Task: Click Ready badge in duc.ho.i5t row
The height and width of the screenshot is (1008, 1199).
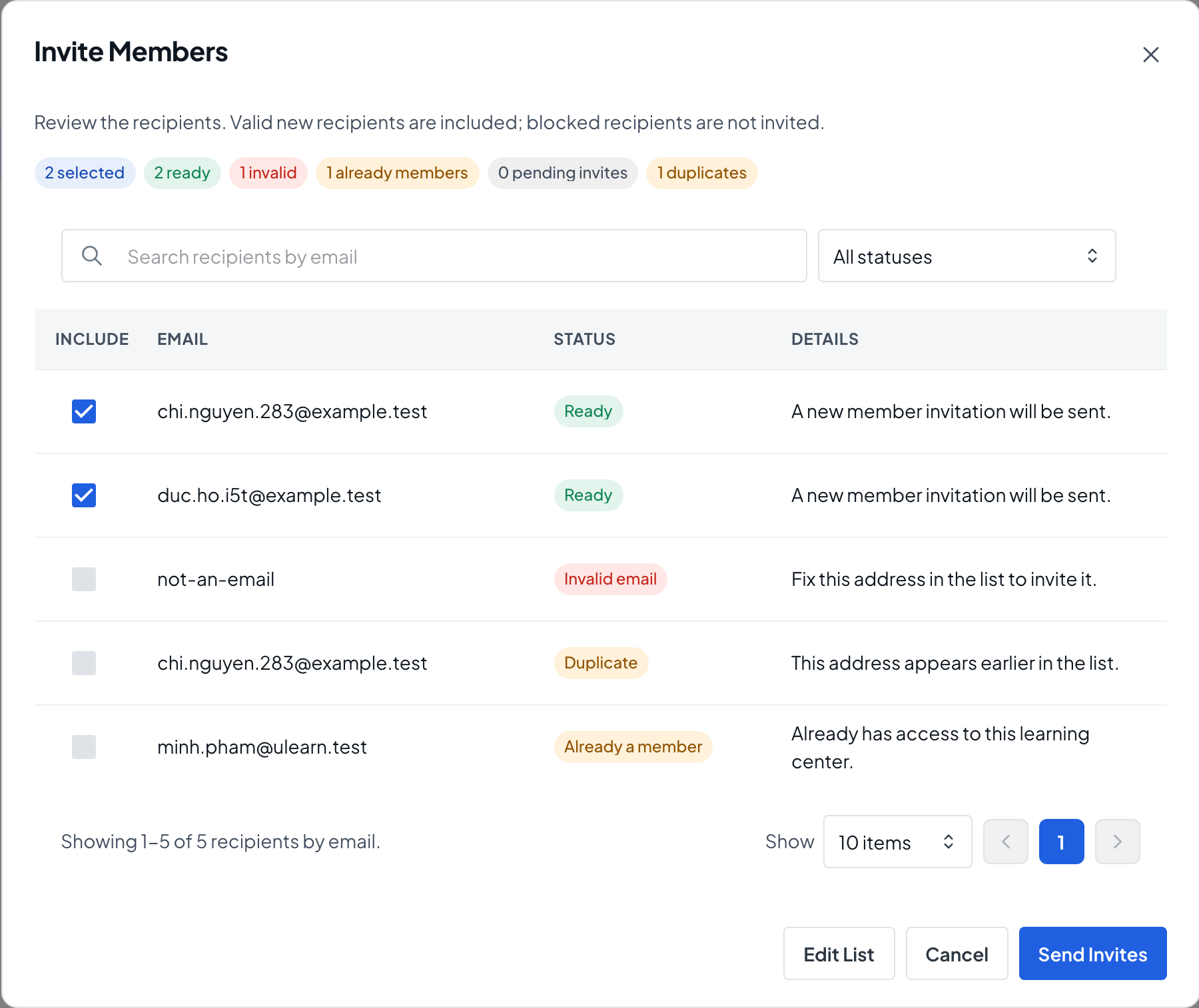Action: coord(588,495)
